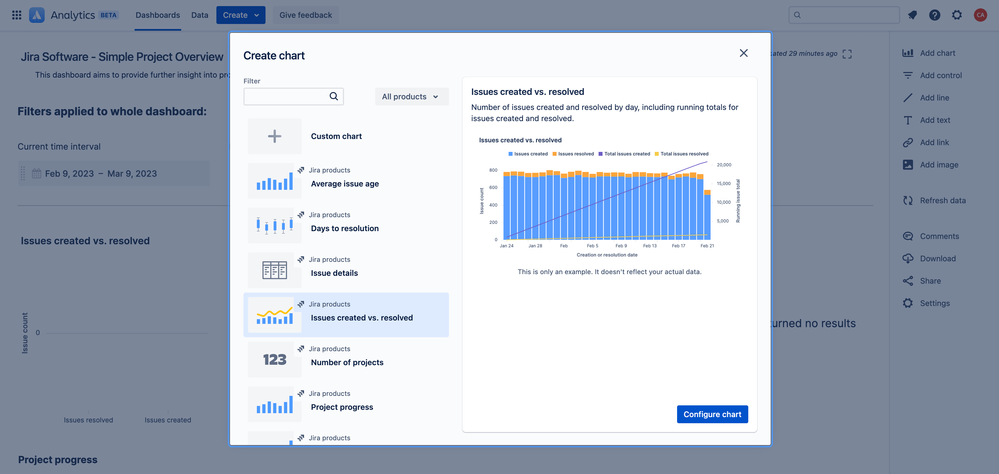Switch to the Dashboards tab
Image resolution: width=999 pixels, height=474 pixels.
pyautogui.click(x=157, y=15)
